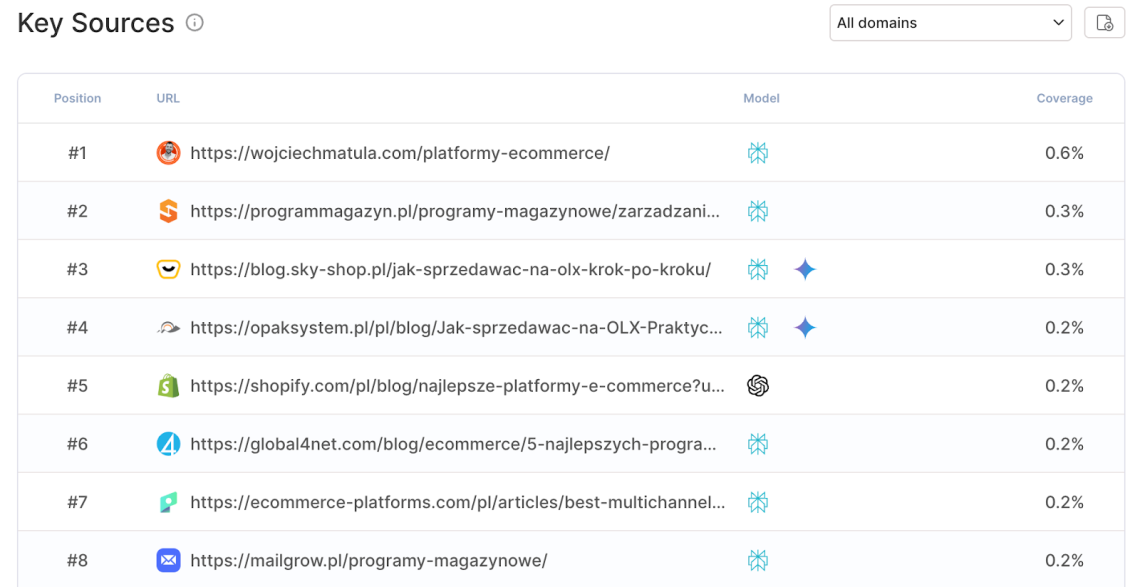1140x587 pixels.
Task: Click the 0.6% coverage value on row #1
Action: click(1064, 152)
